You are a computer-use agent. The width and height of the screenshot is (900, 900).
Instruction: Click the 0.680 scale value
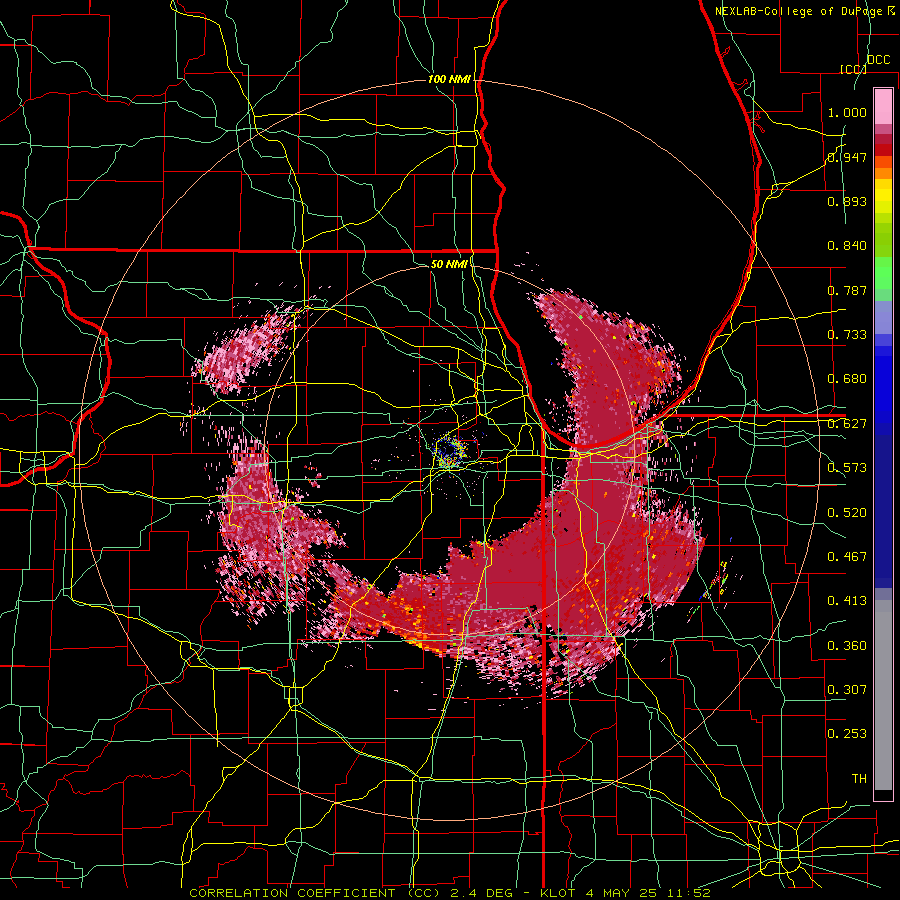847,379
